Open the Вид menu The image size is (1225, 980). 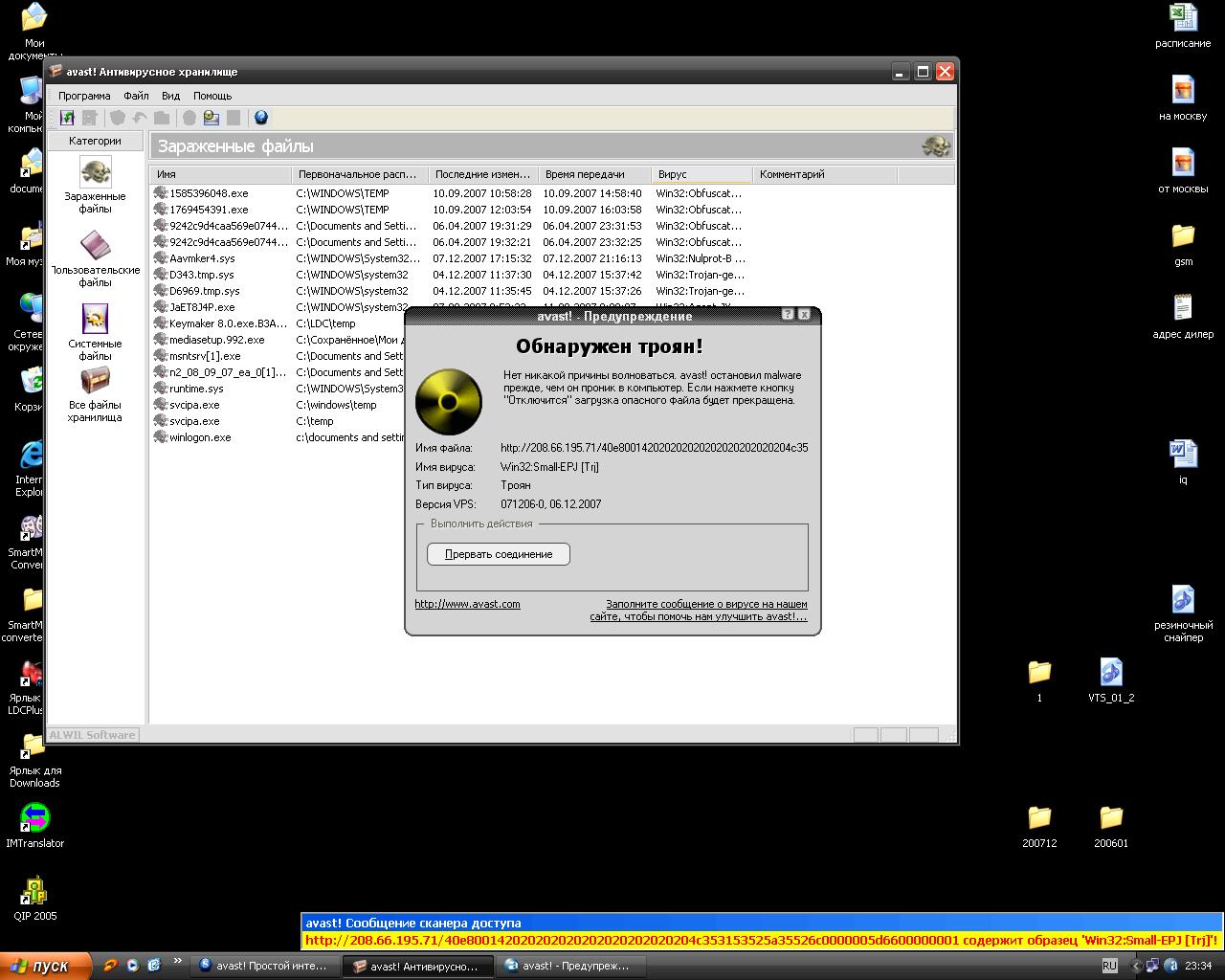(170, 96)
